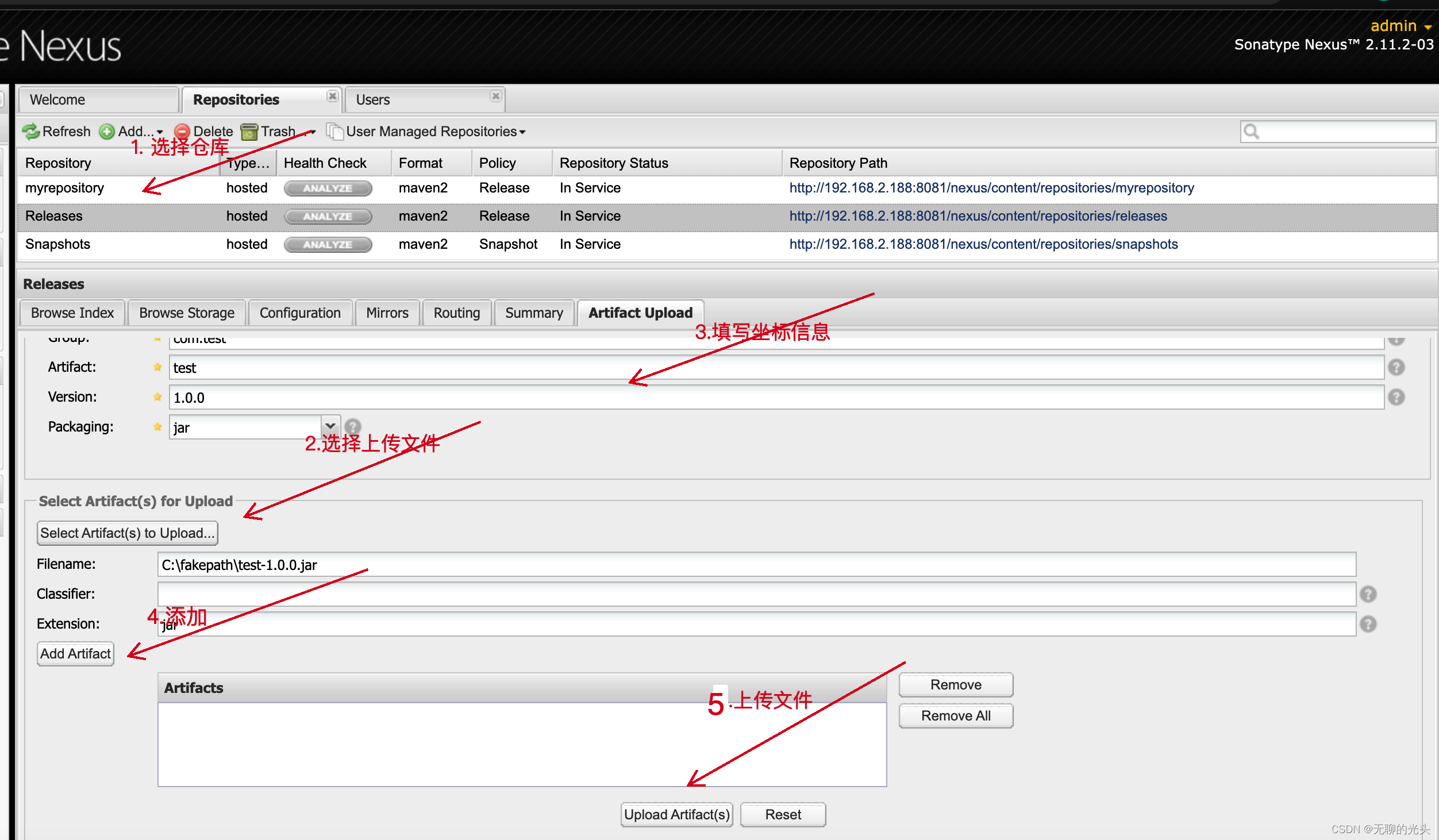Open the Routing tab

[x=457, y=313]
